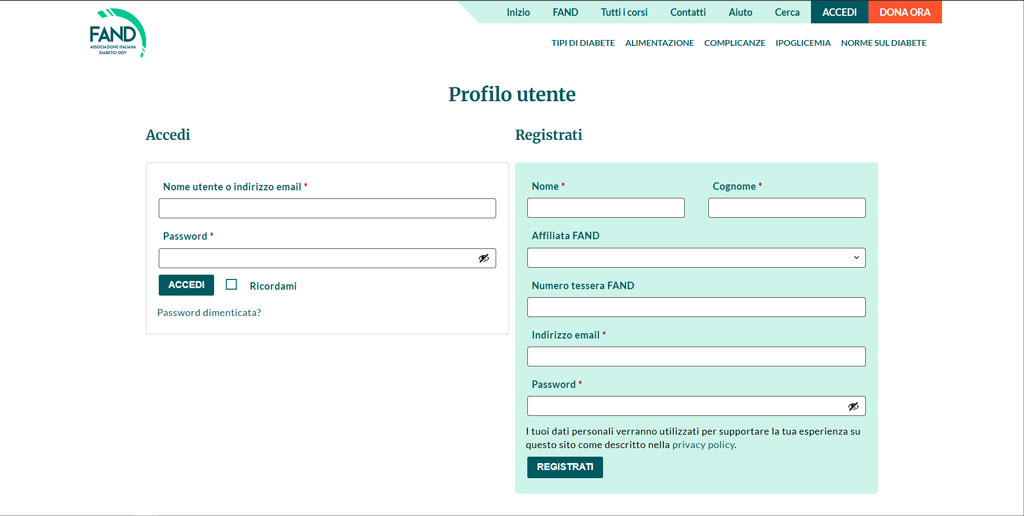Click the green ACCEDI login button

pyautogui.click(x=186, y=285)
